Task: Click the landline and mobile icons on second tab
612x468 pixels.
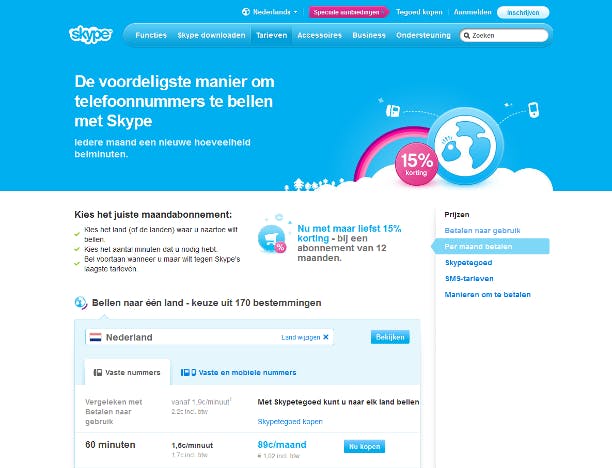Action: (x=188, y=372)
